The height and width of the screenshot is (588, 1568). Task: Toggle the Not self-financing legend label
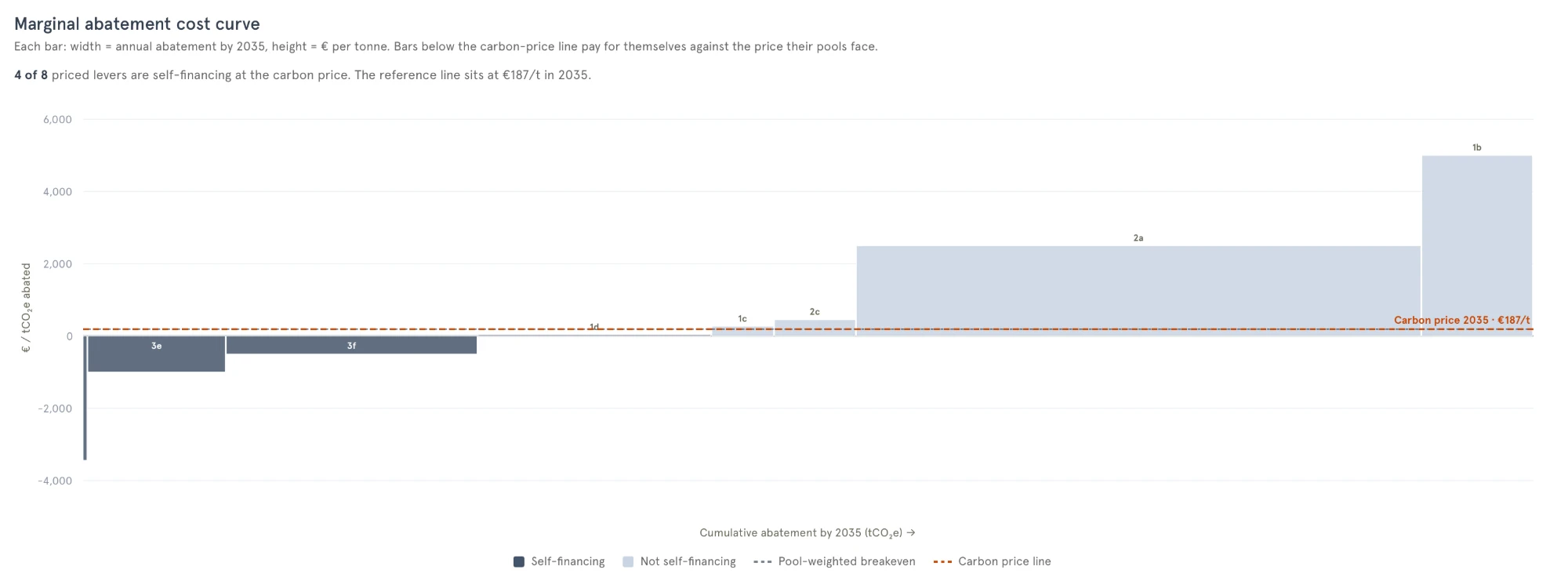pos(688,561)
